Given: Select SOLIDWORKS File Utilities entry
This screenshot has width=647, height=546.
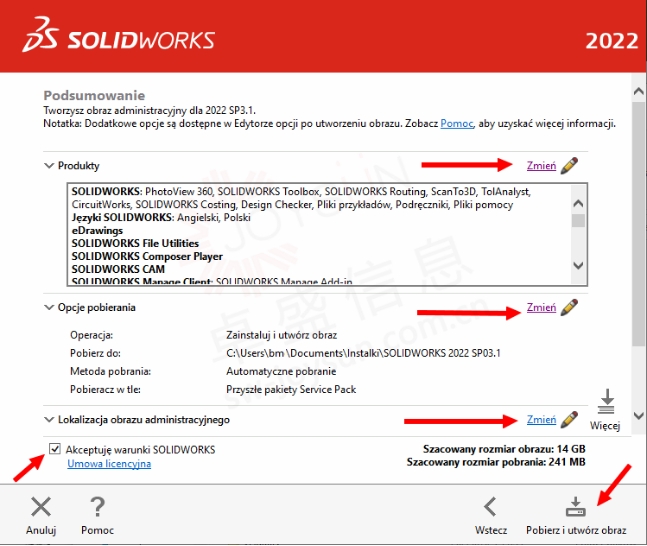Looking at the screenshot, I should pyautogui.click(x=135, y=243).
